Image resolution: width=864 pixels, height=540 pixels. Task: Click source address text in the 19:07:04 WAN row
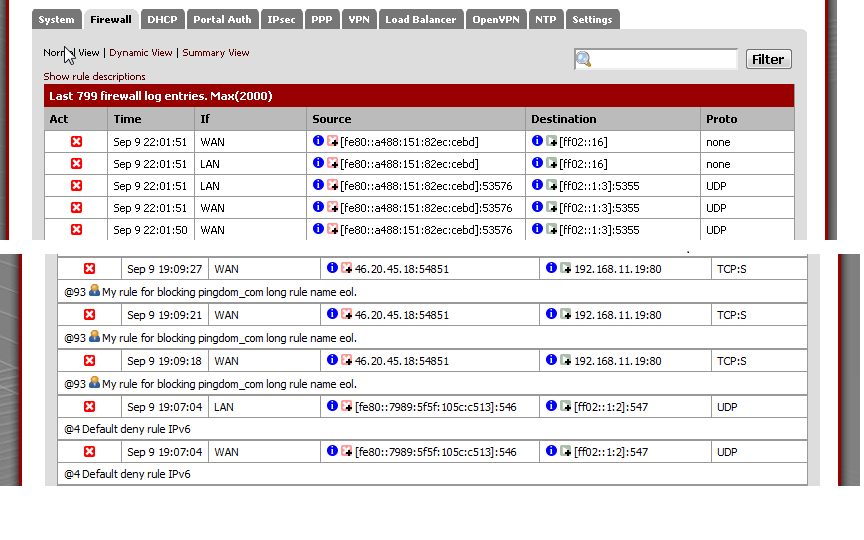pyautogui.click(x=436, y=452)
